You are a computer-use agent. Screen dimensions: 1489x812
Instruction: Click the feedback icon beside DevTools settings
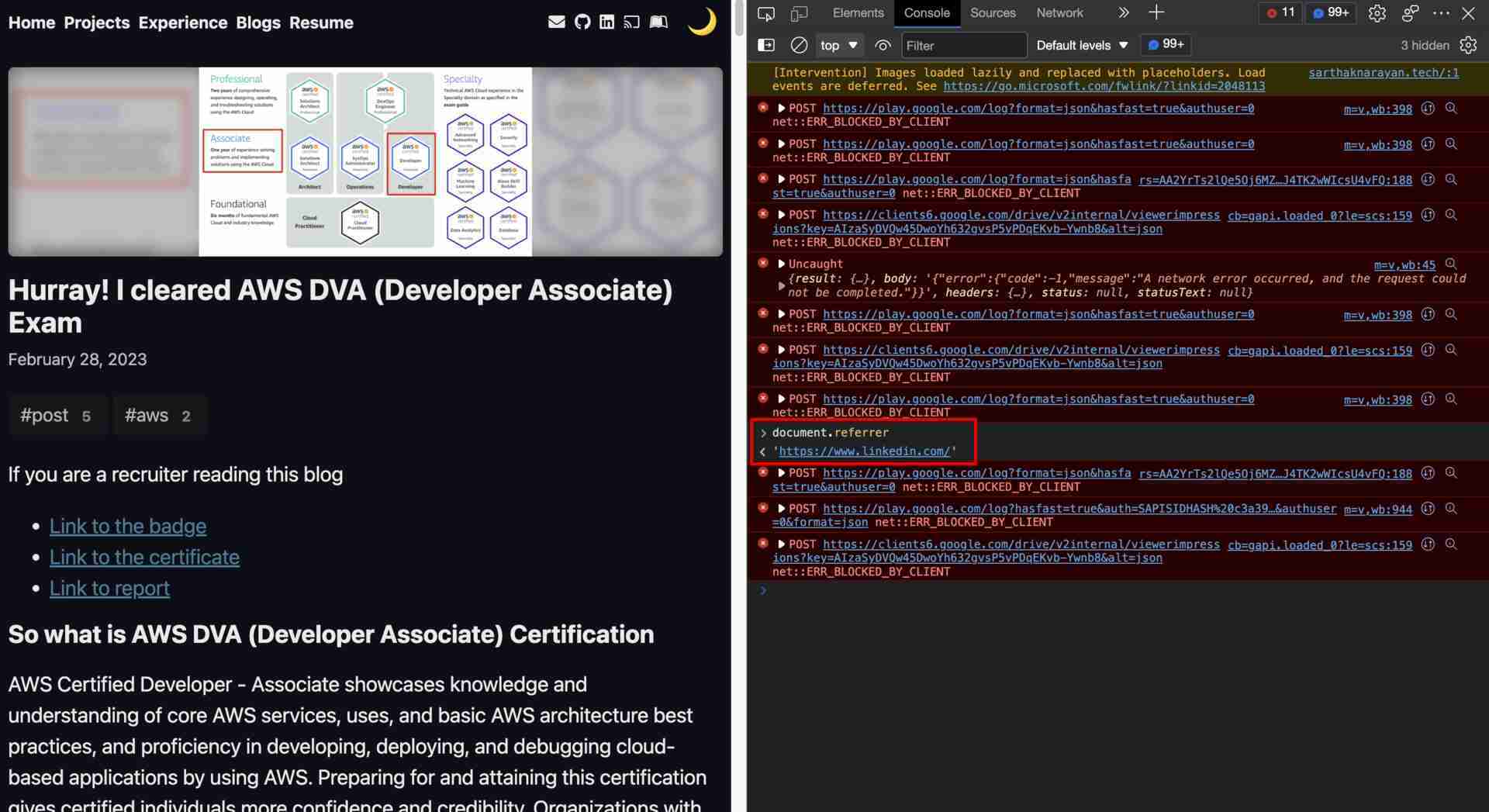1410,13
